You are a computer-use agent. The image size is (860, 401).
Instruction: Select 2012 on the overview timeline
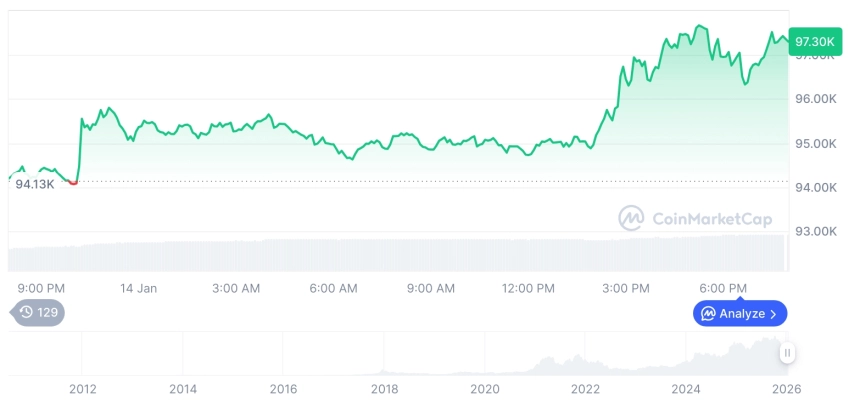[x=82, y=388]
